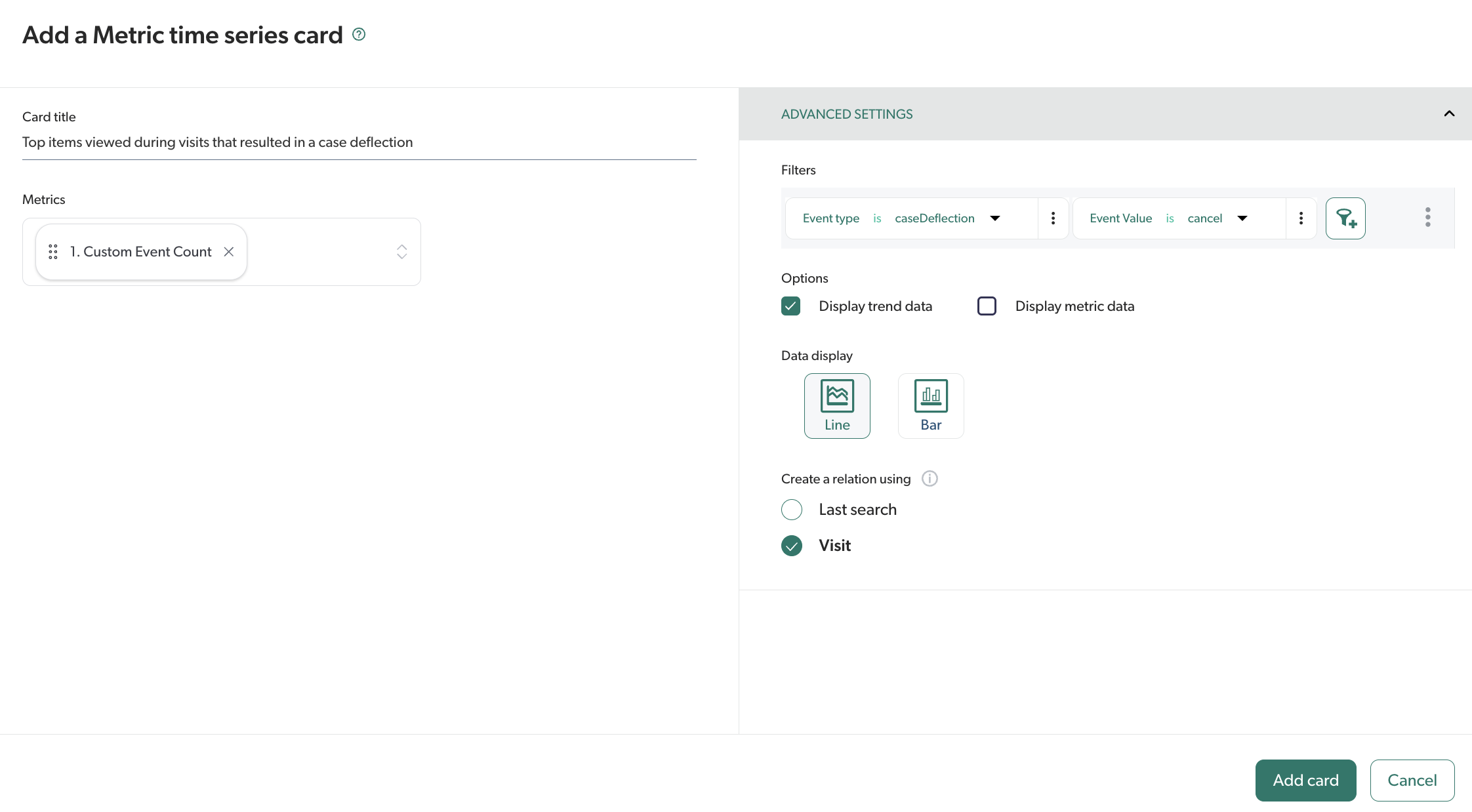The height and width of the screenshot is (812, 1472).
Task: Click the info icon next to Create a relation using
Action: [x=930, y=479]
